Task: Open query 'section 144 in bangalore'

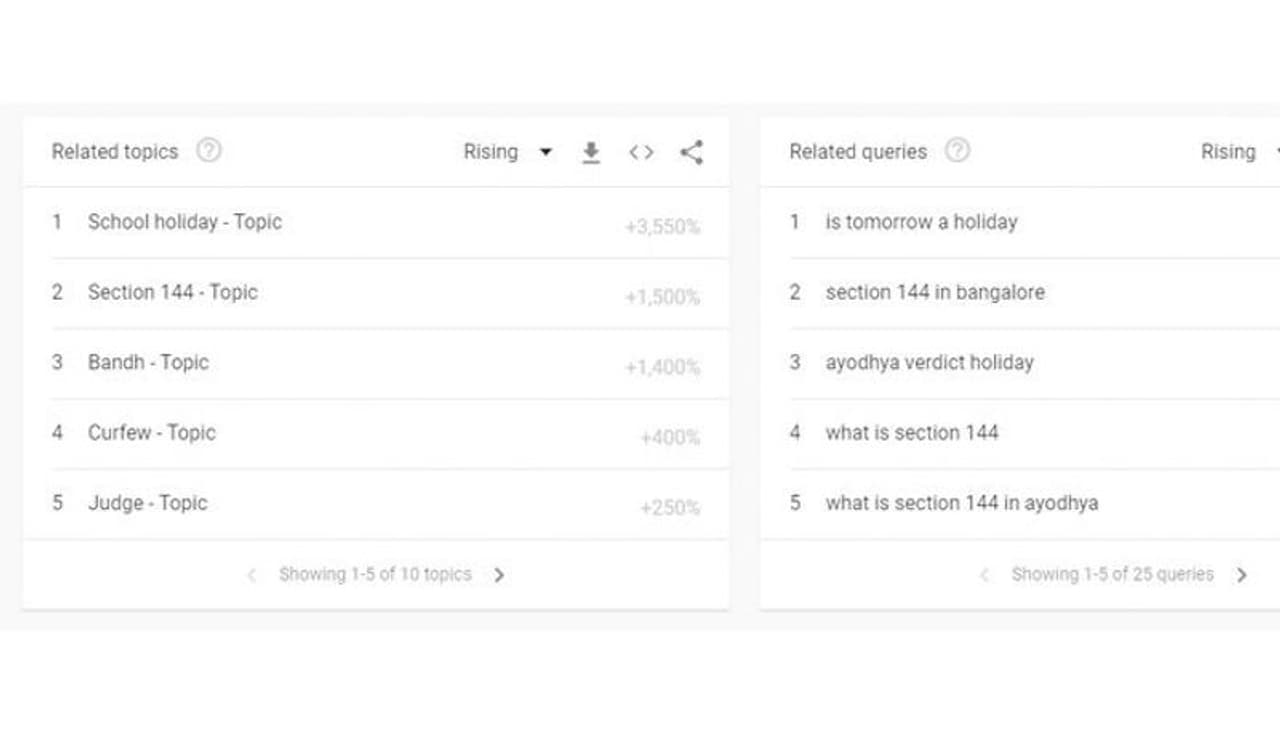Action: pos(935,292)
